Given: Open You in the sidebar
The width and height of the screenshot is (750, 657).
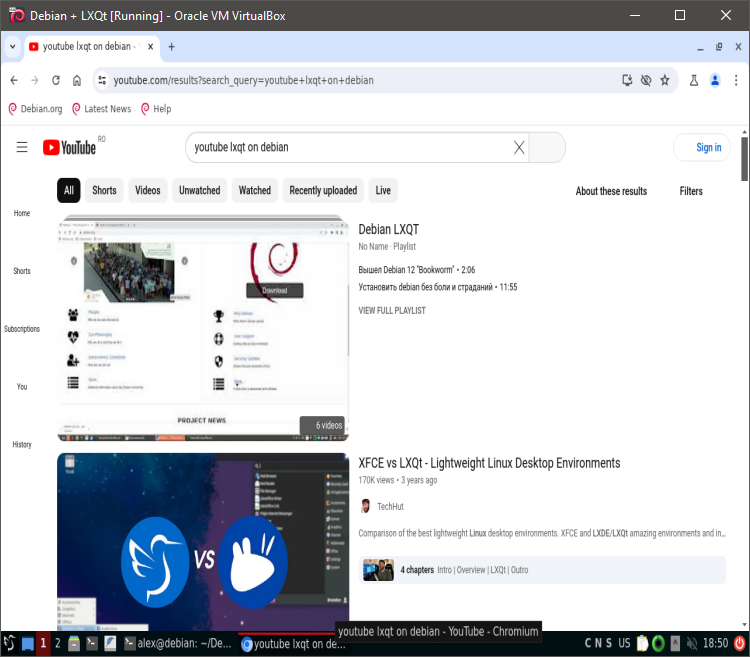Looking at the screenshot, I should [x=22, y=387].
